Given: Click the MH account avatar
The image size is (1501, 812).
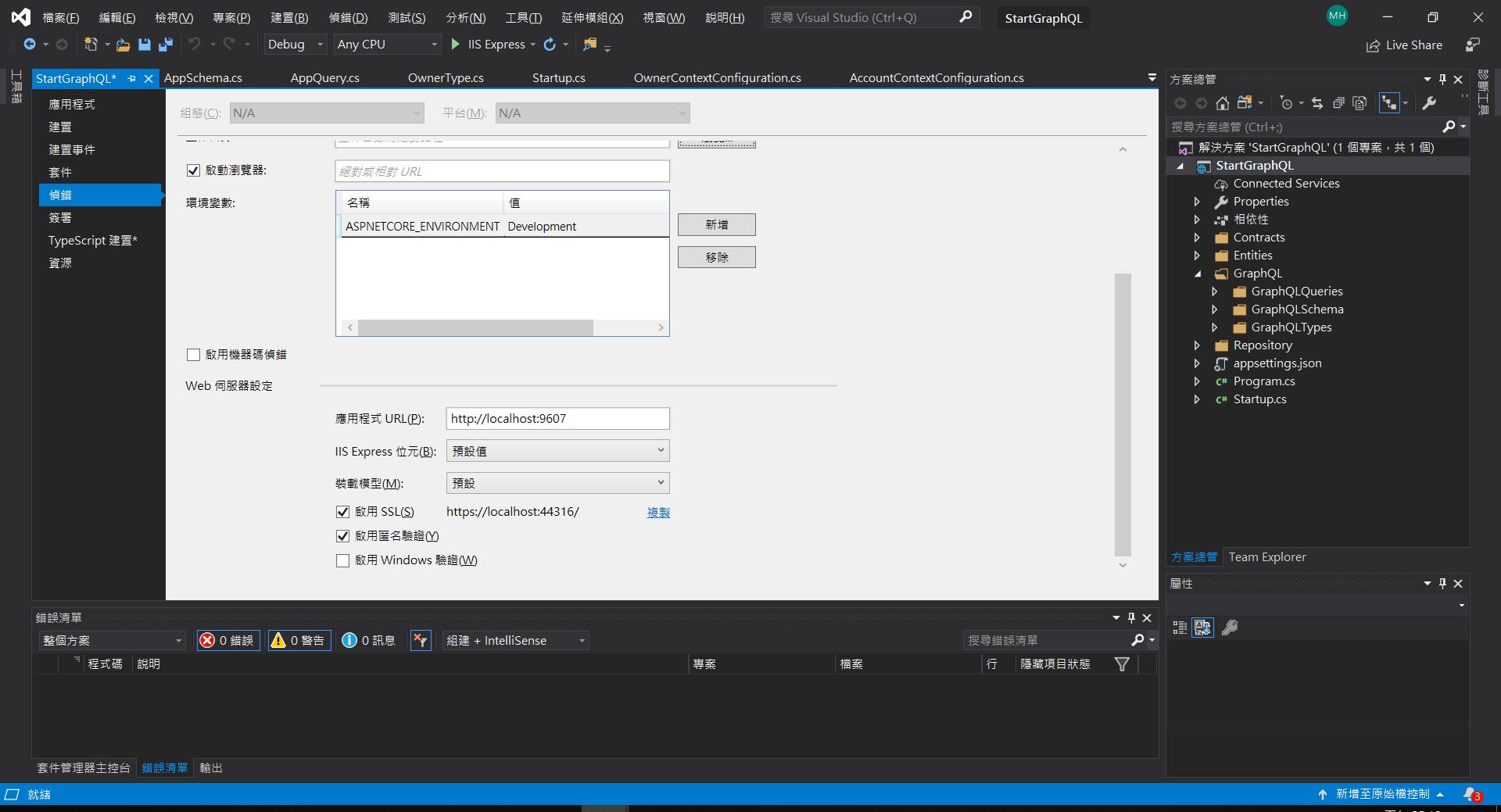Looking at the screenshot, I should (1337, 16).
